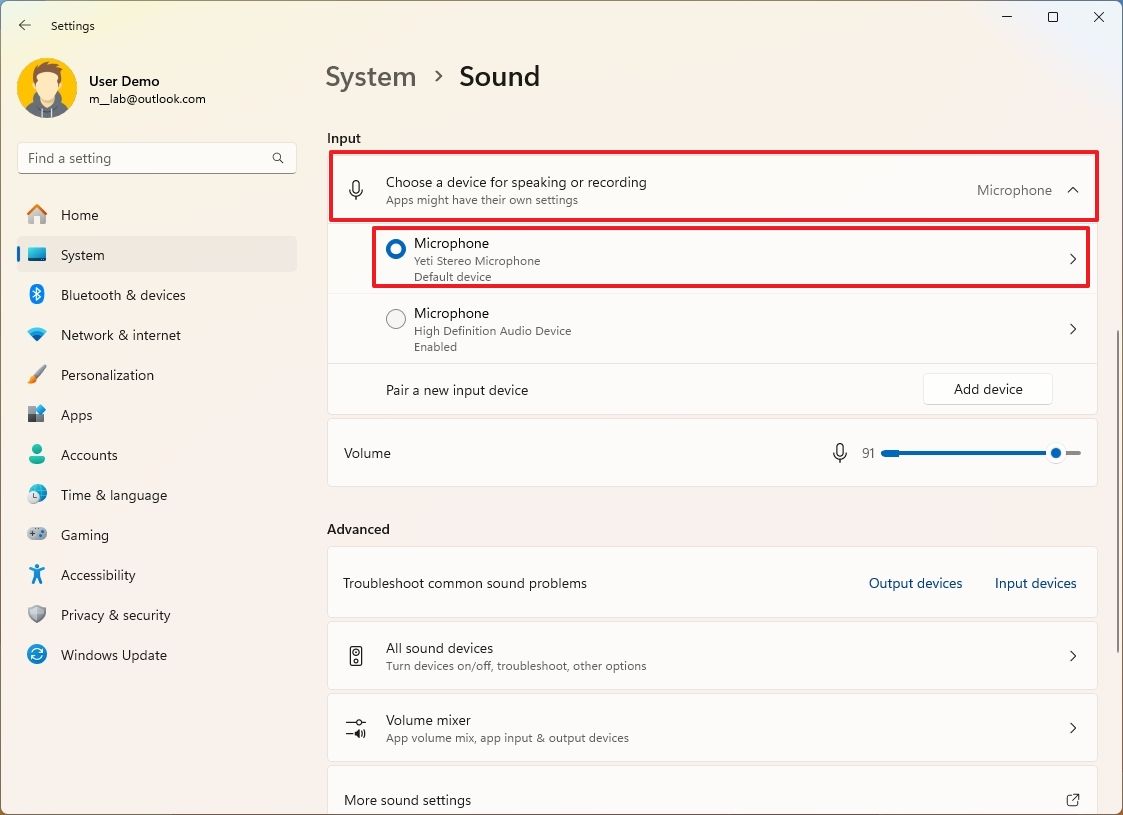
Task: Click the Bluetooth & devices icon
Action: pyautogui.click(x=37, y=295)
